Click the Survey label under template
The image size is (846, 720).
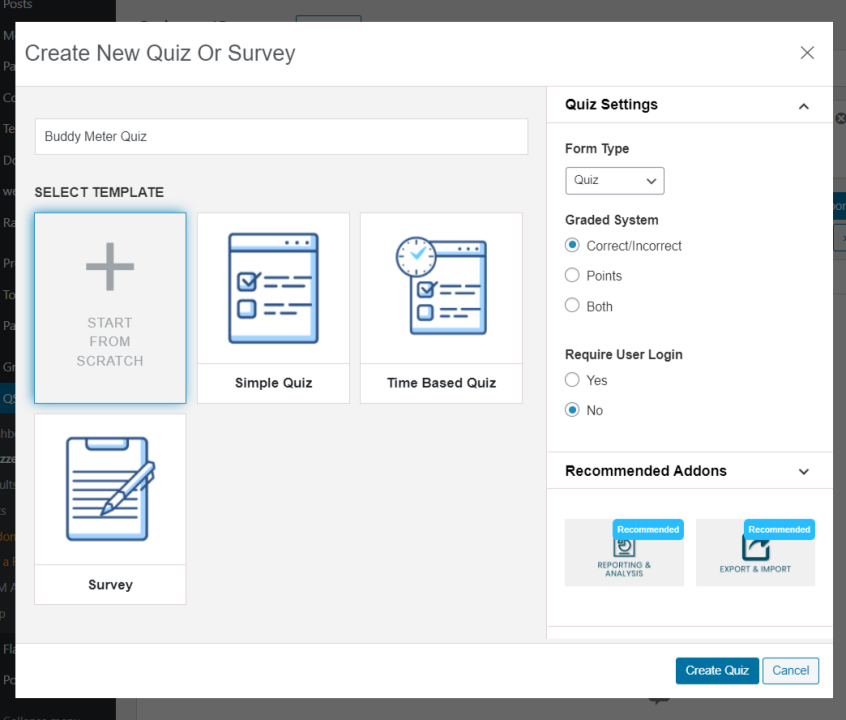(110, 585)
